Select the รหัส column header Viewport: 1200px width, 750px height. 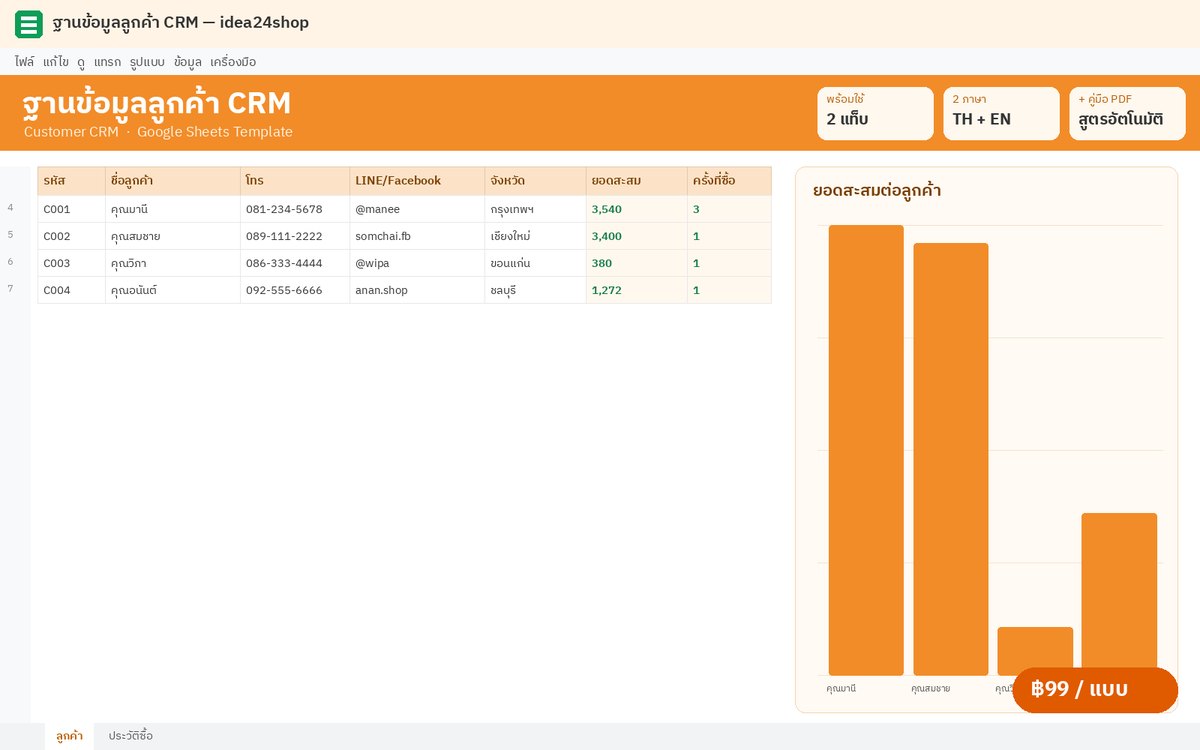coord(71,181)
